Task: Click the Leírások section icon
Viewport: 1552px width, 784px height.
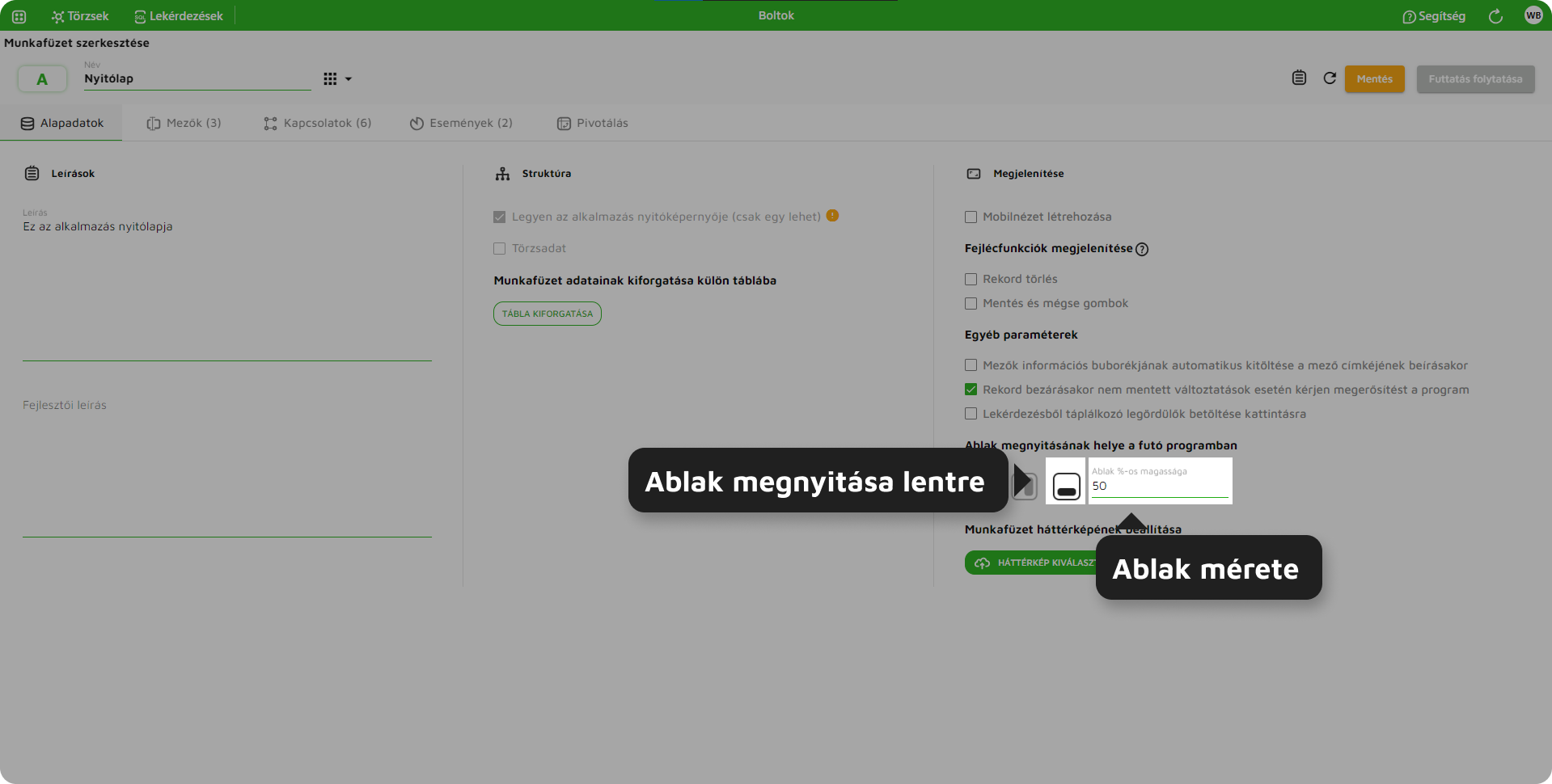Action: 32,173
